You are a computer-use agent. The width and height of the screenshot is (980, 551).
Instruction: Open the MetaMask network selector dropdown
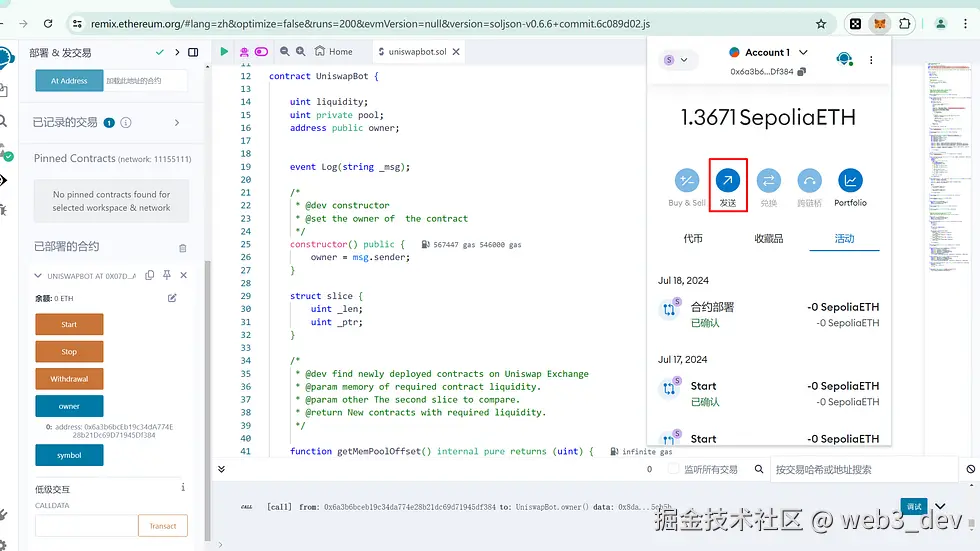coord(675,60)
